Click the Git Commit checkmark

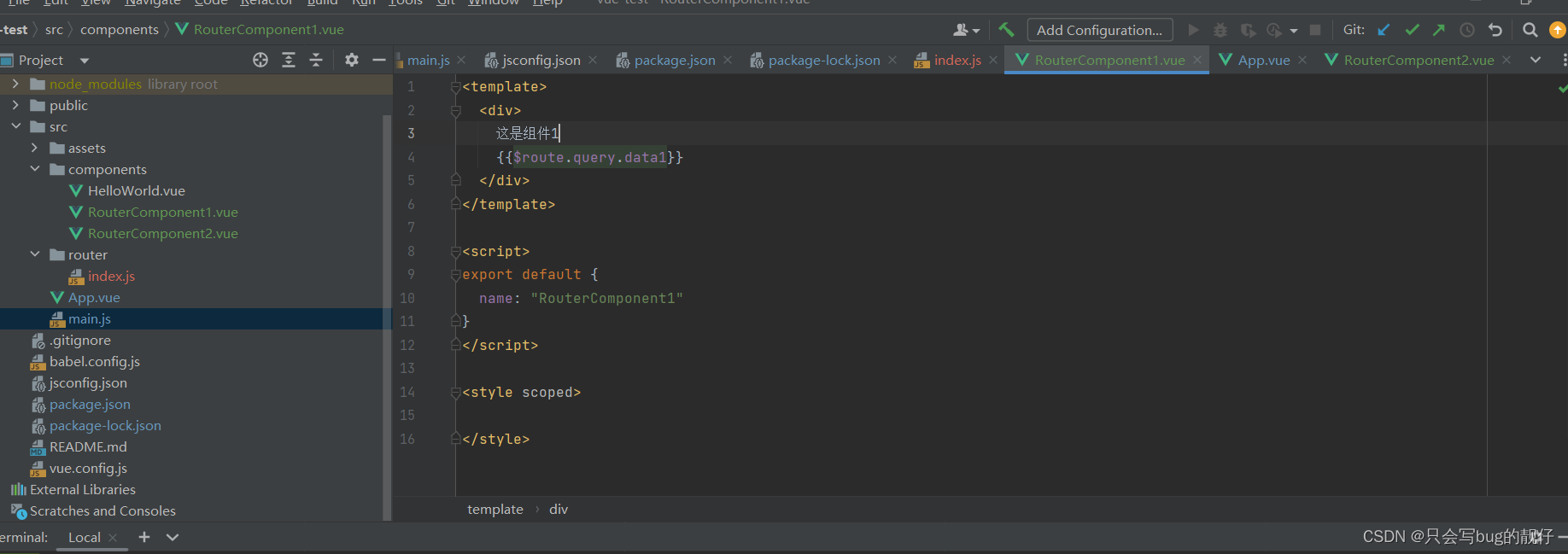1412,30
